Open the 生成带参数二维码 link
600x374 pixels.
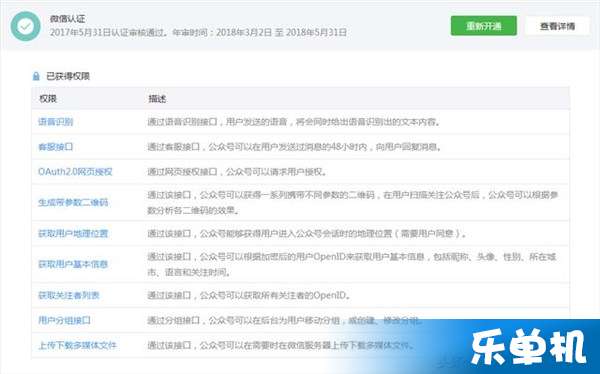pos(73,202)
